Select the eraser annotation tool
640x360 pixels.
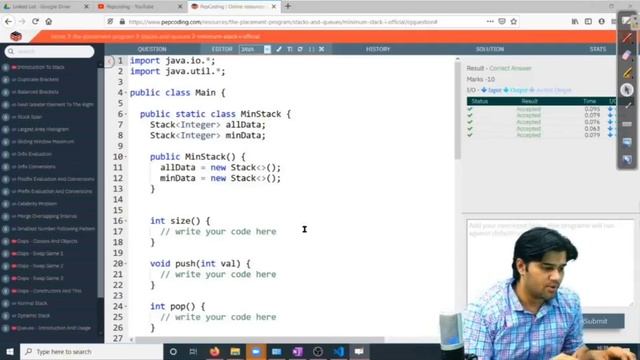627,55
